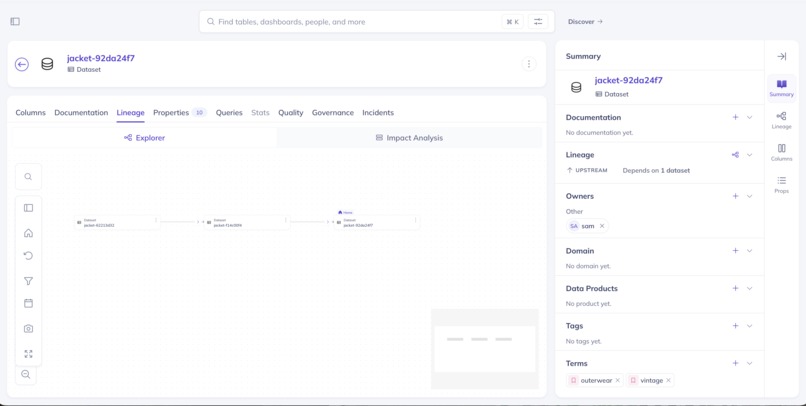Collapse the Terms section chevron
The height and width of the screenshot is (406, 806).
(749, 363)
